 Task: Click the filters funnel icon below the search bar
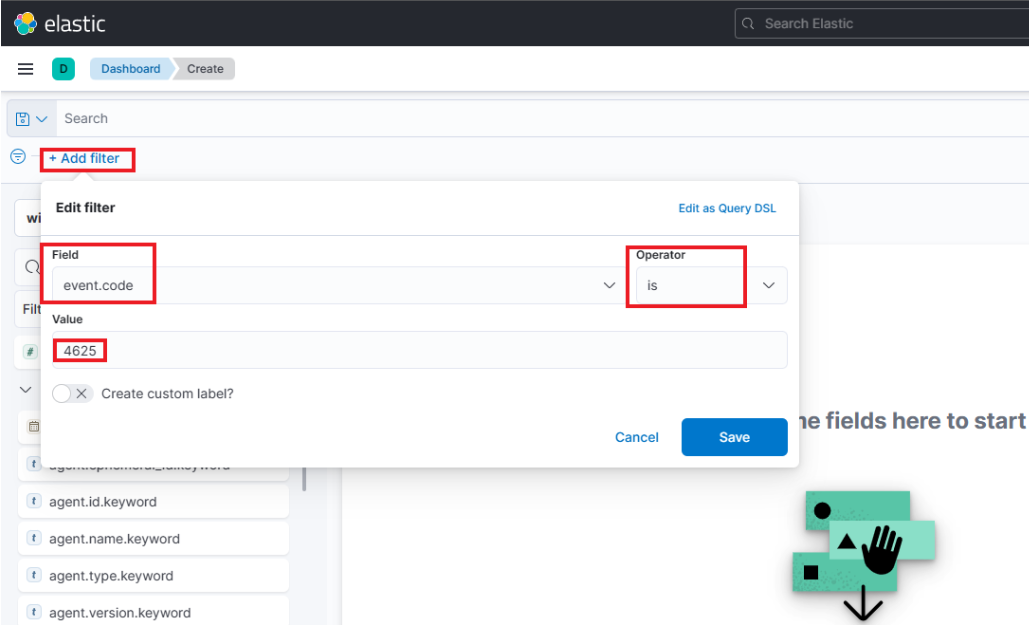tap(18, 156)
